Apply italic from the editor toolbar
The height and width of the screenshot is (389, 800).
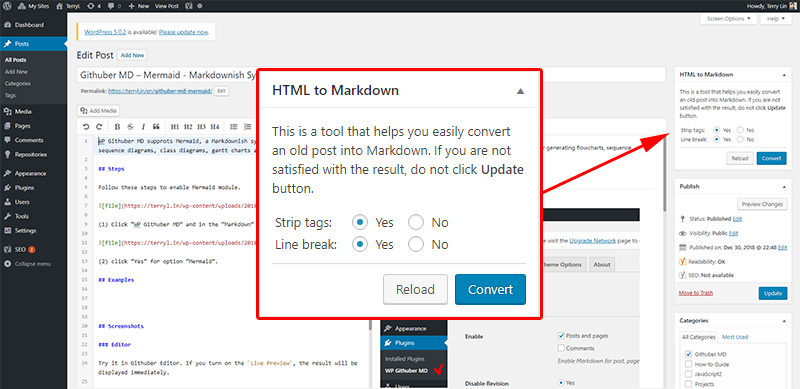point(143,127)
